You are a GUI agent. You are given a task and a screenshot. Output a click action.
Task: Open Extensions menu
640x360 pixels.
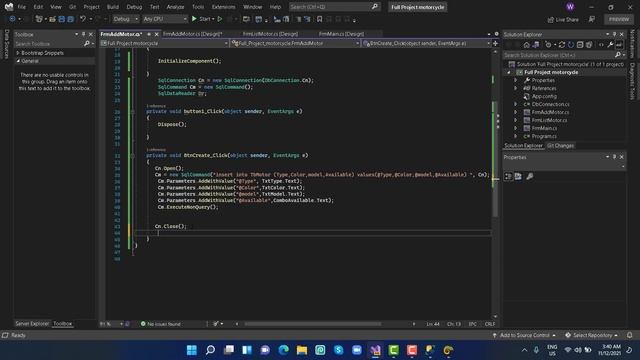223,7
